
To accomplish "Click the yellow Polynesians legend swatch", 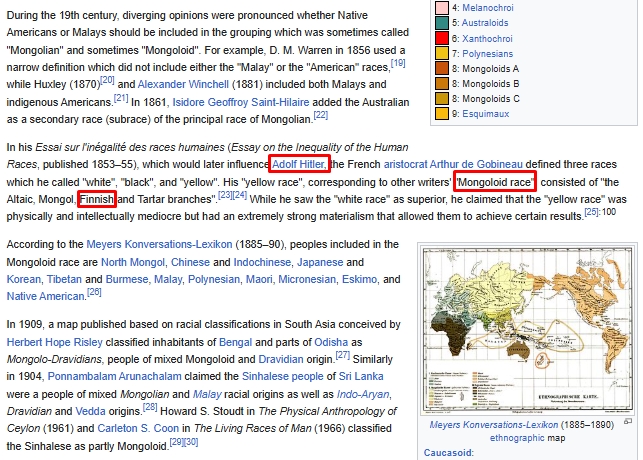I will pos(442,53).
